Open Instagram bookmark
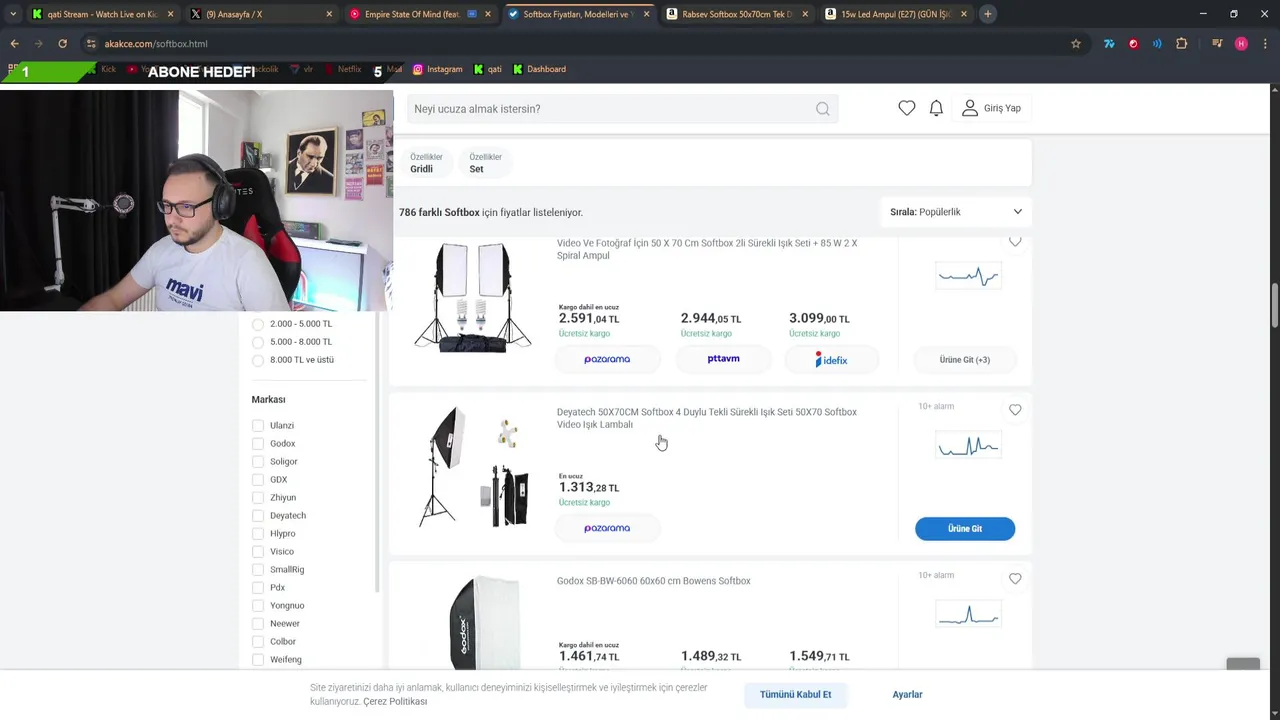 click(438, 69)
